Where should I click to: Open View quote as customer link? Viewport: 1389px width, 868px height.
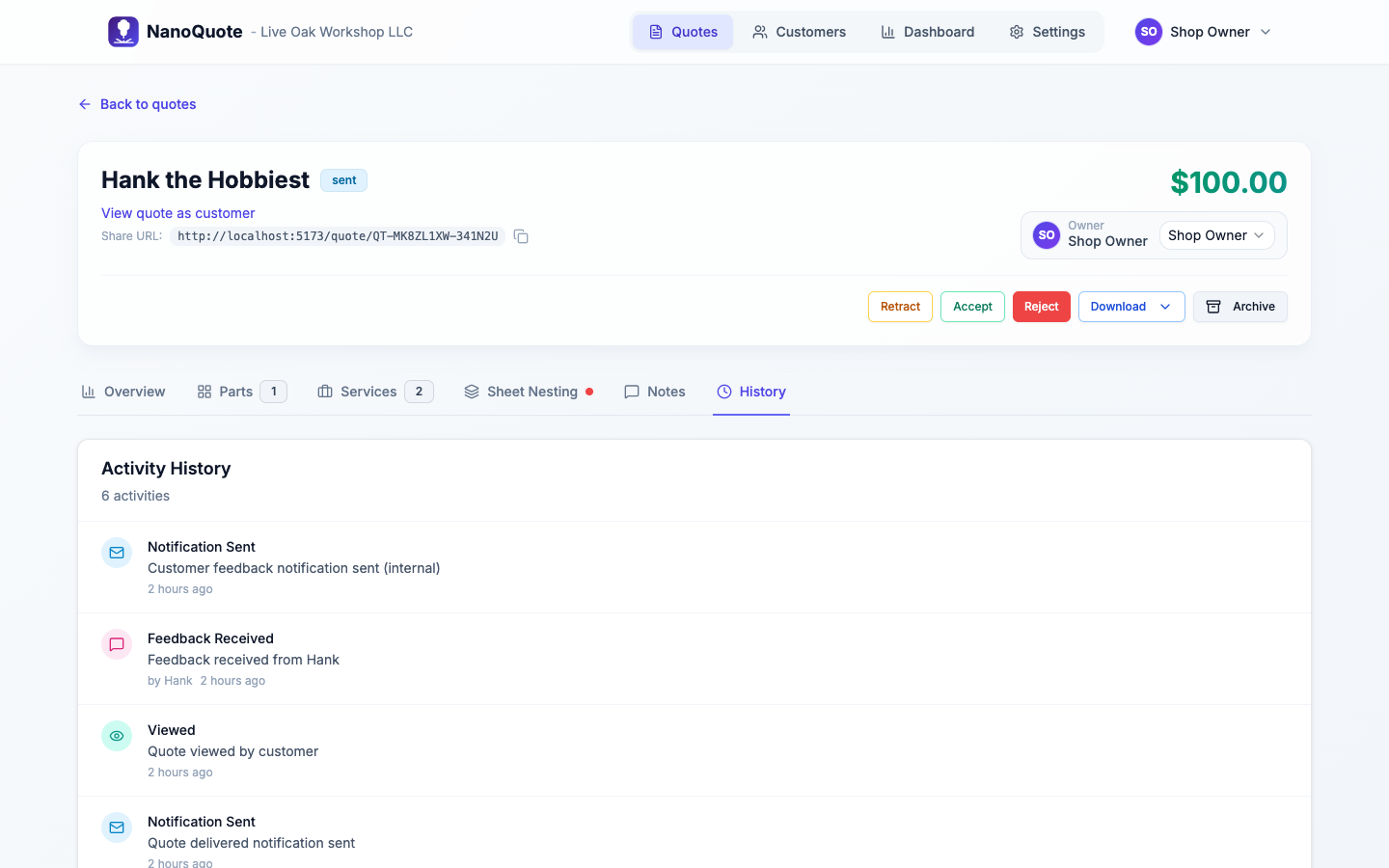[x=177, y=213]
